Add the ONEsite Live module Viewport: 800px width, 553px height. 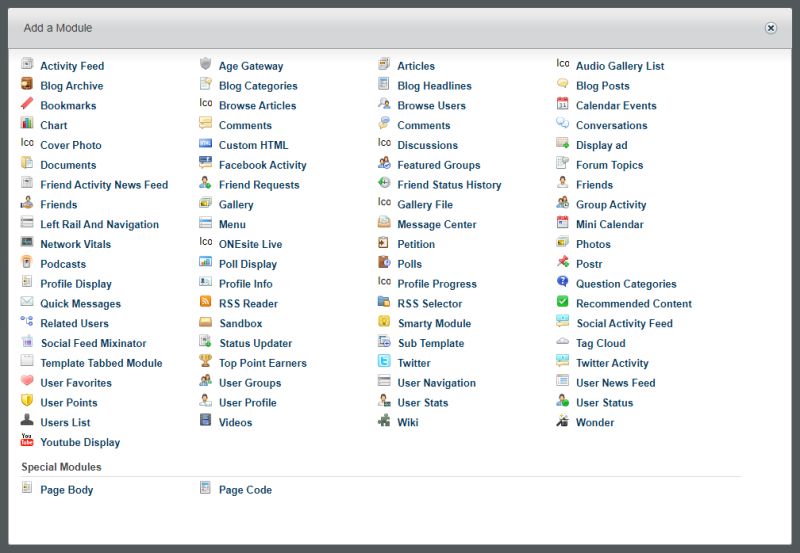click(x=251, y=244)
